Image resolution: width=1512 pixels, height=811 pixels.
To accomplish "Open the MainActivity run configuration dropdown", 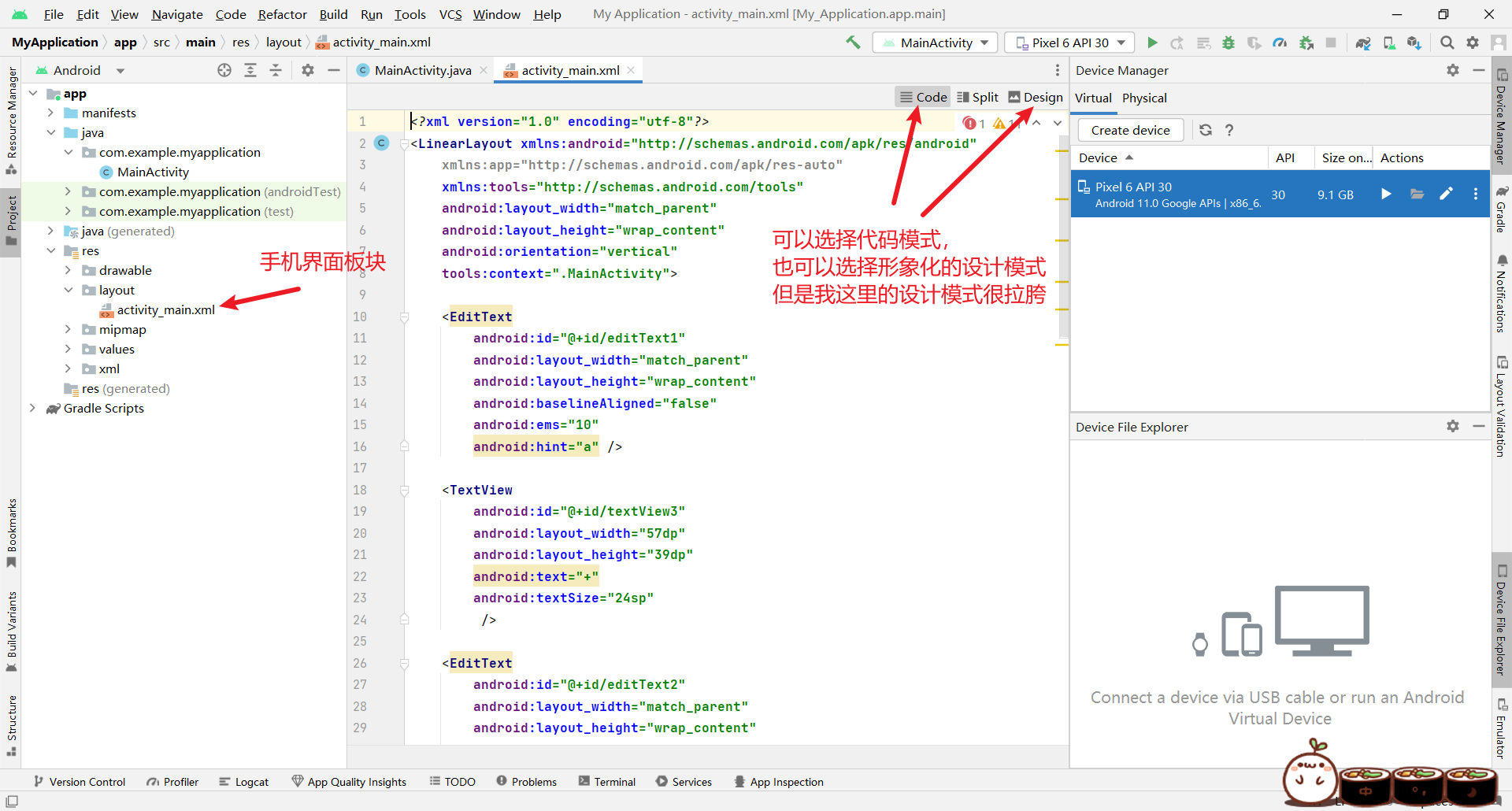I will 936,43.
